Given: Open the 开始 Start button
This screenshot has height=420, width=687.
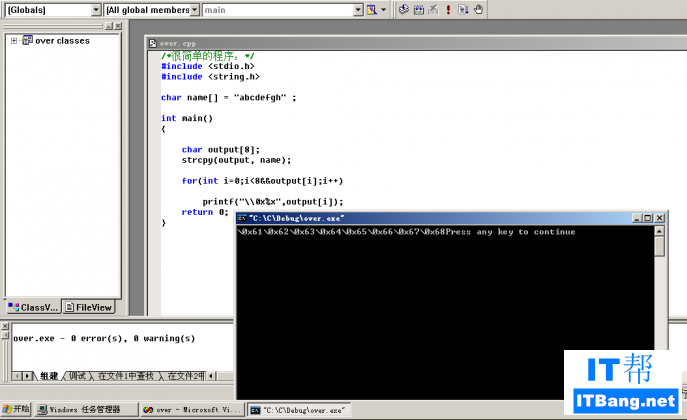Looking at the screenshot, I should 16,409.
